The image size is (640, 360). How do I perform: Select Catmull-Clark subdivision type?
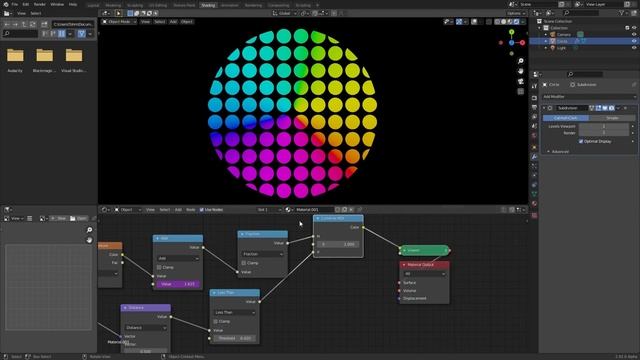click(x=566, y=118)
